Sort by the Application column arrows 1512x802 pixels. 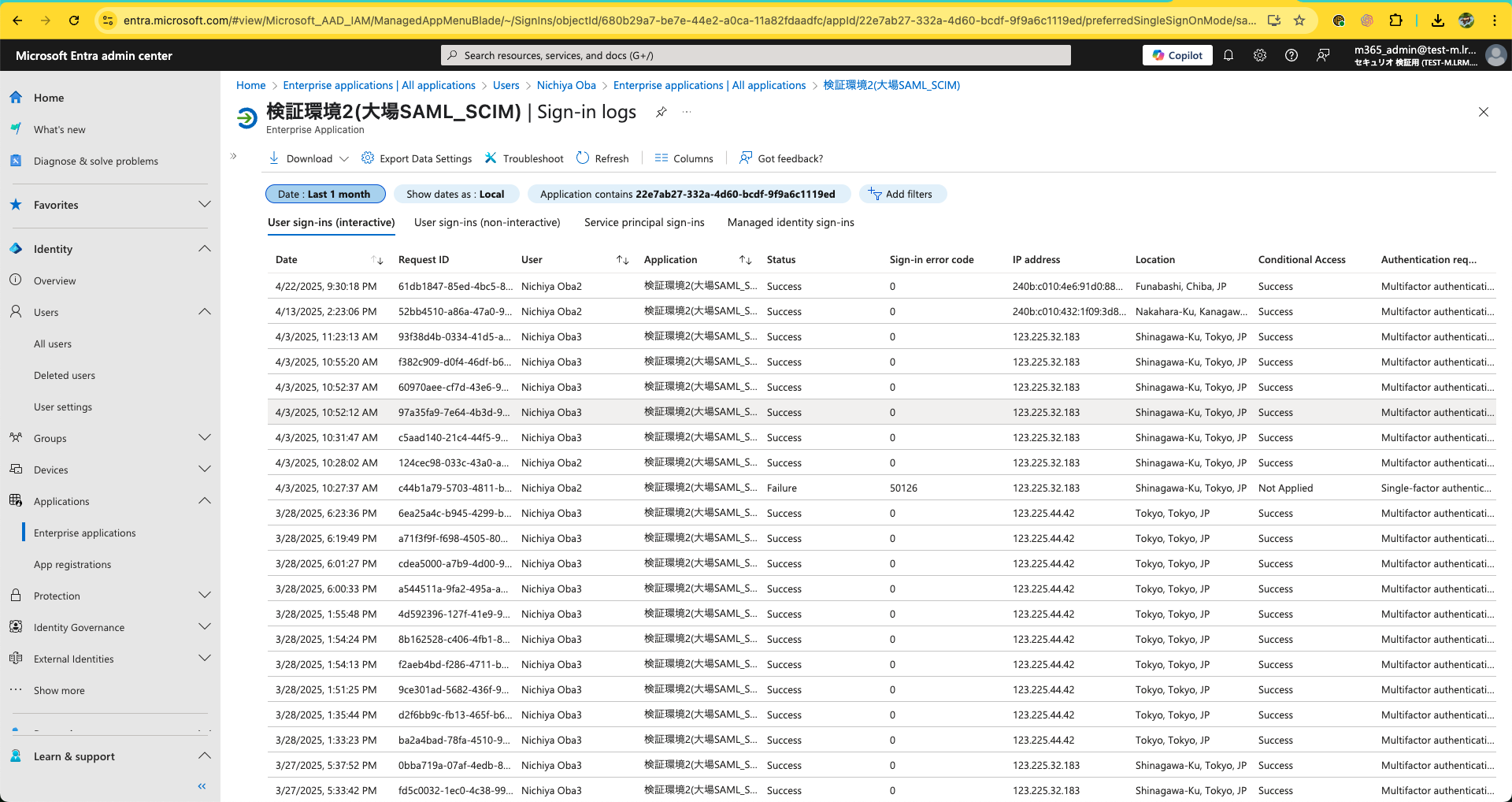click(745, 260)
